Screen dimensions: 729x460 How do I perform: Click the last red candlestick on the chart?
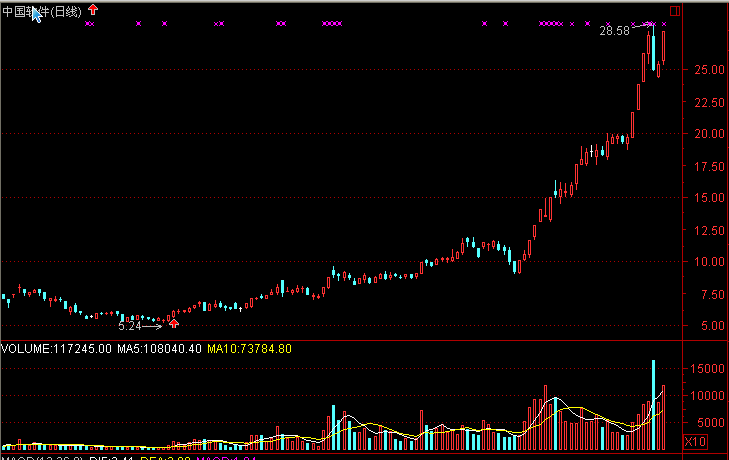pyautogui.click(x=663, y=47)
